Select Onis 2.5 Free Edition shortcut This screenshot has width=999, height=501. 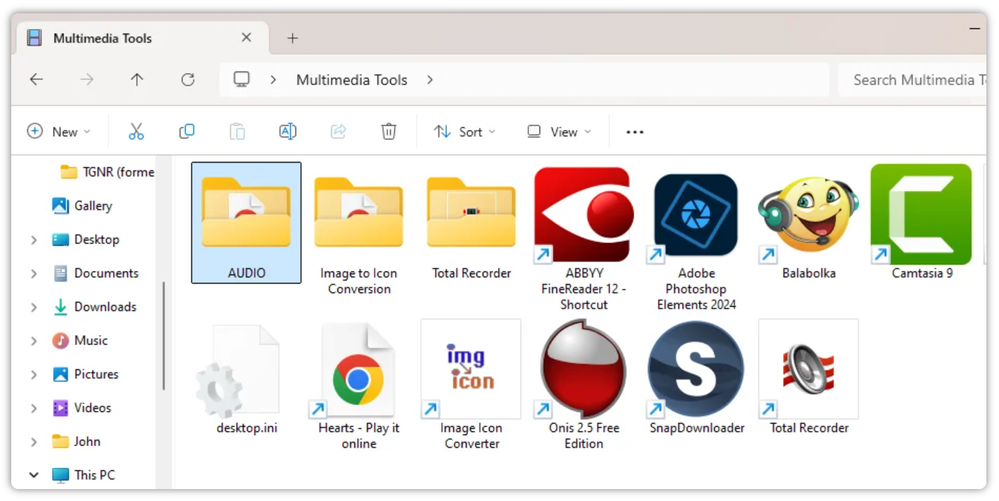[x=584, y=385]
